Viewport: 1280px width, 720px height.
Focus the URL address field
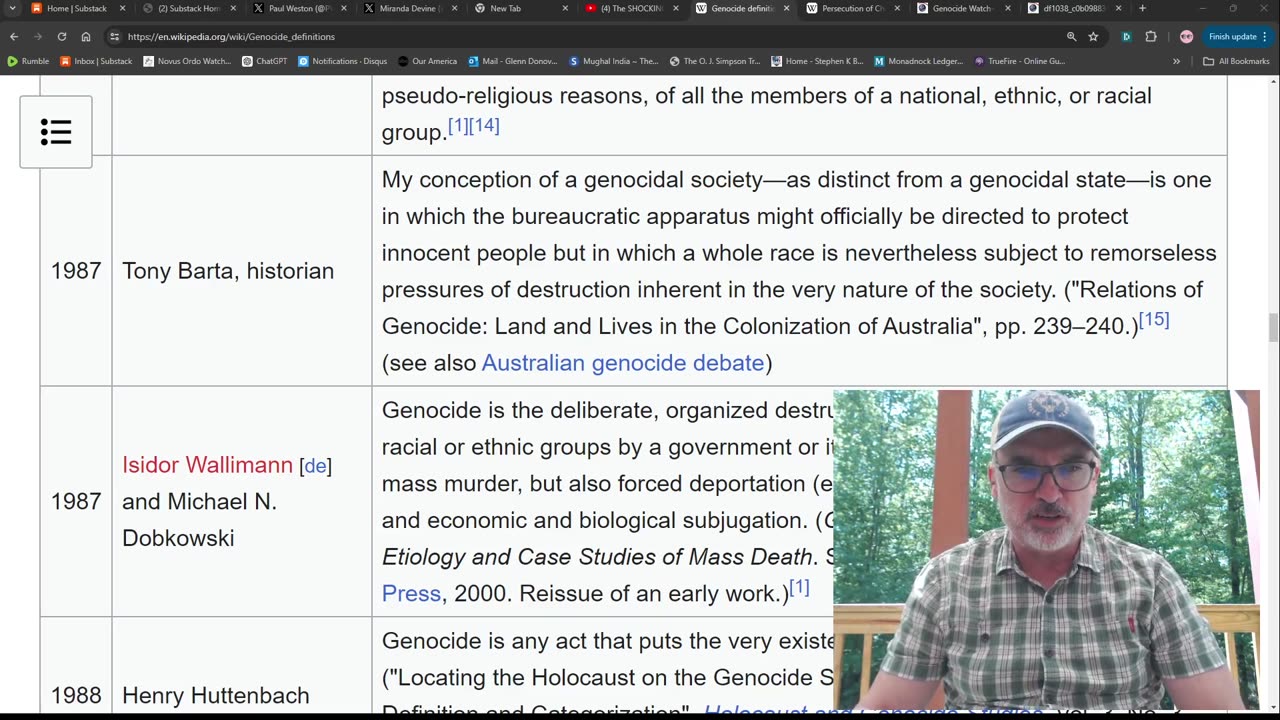[x=590, y=37]
